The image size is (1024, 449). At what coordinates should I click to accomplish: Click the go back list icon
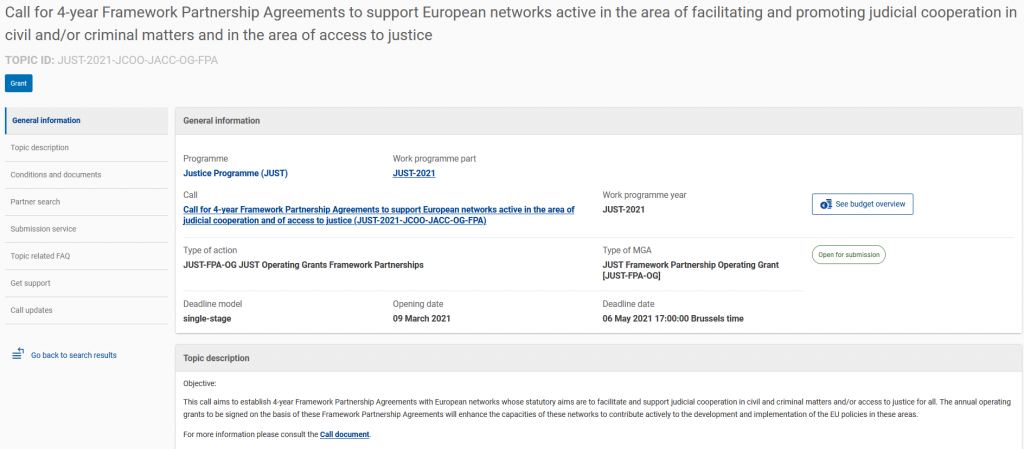[18, 354]
